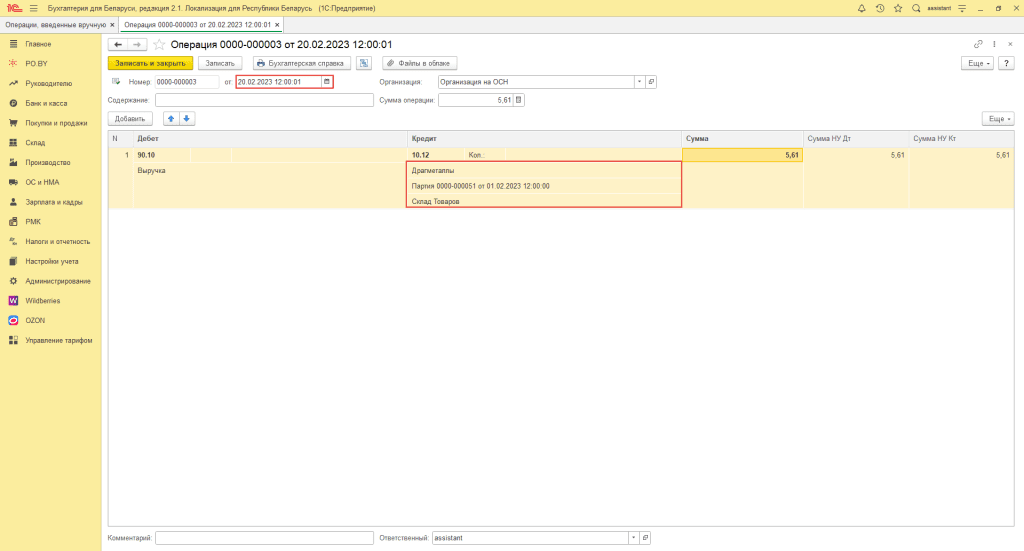The height and width of the screenshot is (551, 1024).
Task: Expand the Организация dropdown list
Action: pyautogui.click(x=639, y=82)
